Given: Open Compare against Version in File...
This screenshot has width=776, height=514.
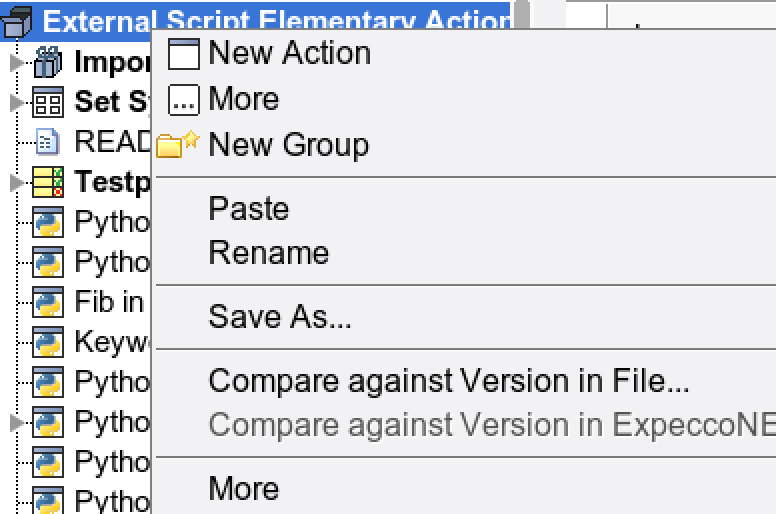Looking at the screenshot, I should (x=449, y=381).
